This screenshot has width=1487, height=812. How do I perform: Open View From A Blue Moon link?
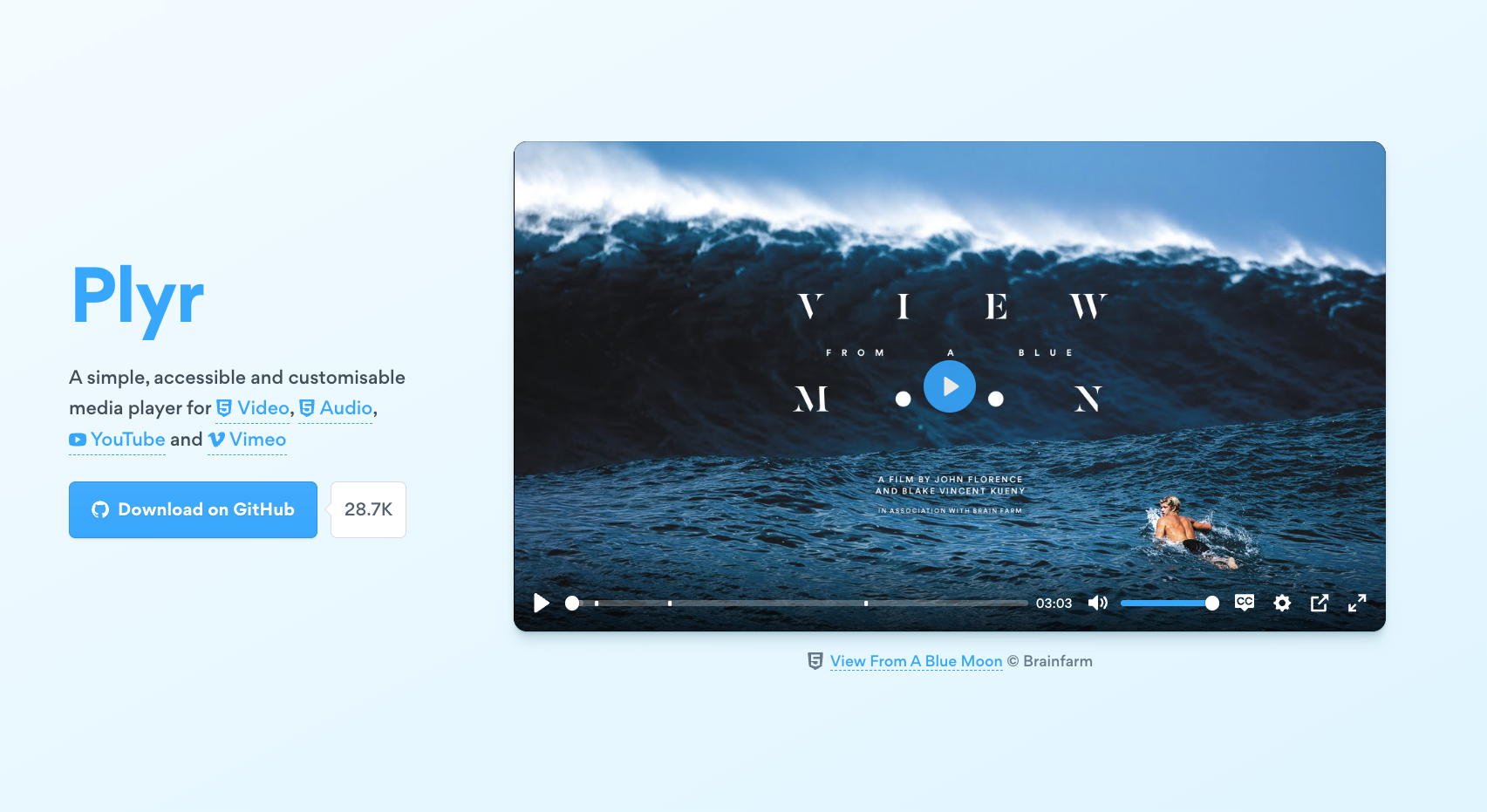916,661
